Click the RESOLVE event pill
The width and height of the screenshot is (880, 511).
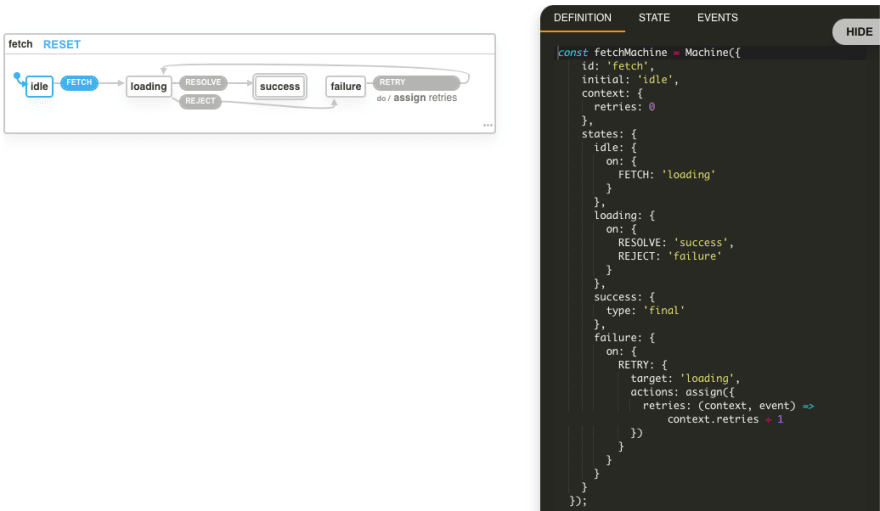[203, 82]
